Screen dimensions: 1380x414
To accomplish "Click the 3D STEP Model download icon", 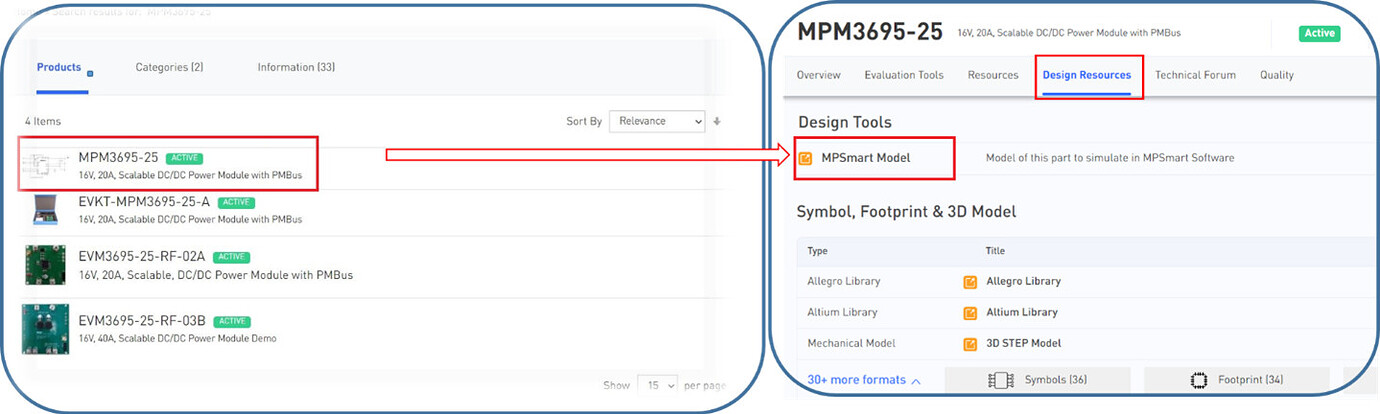I will (970, 344).
